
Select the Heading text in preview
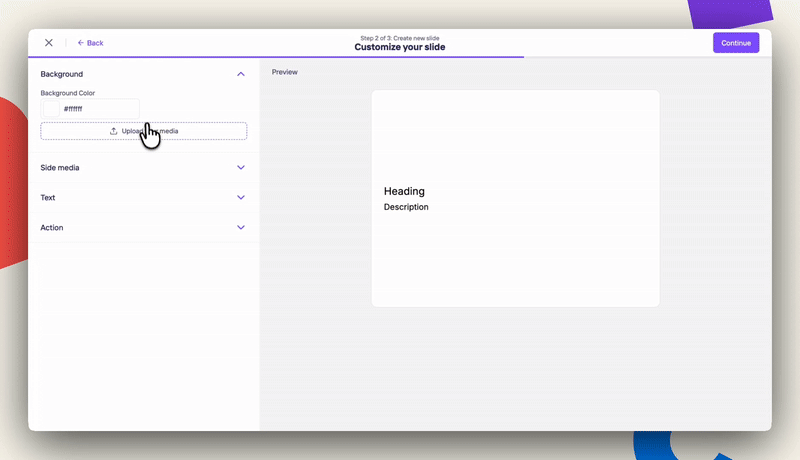click(x=404, y=191)
